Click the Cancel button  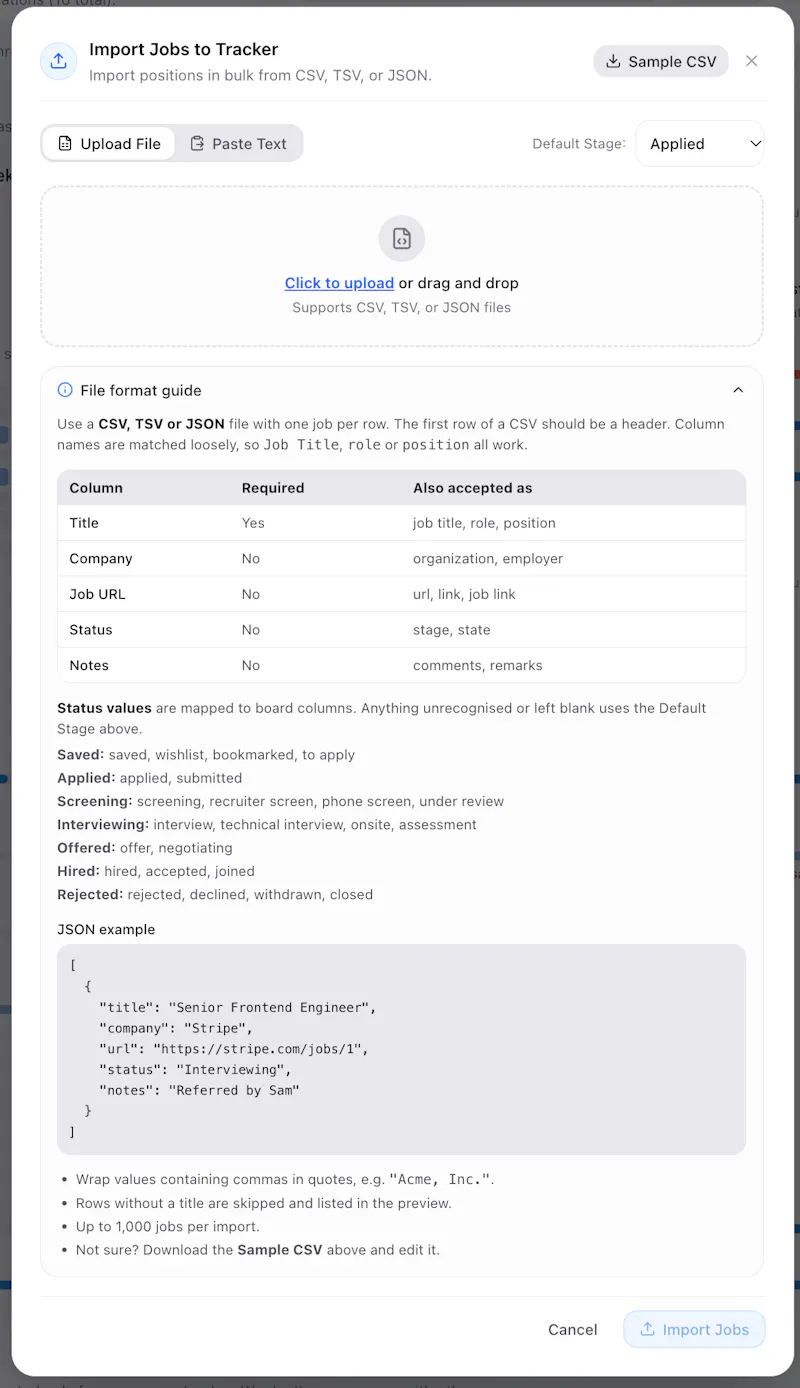tap(573, 1329)
